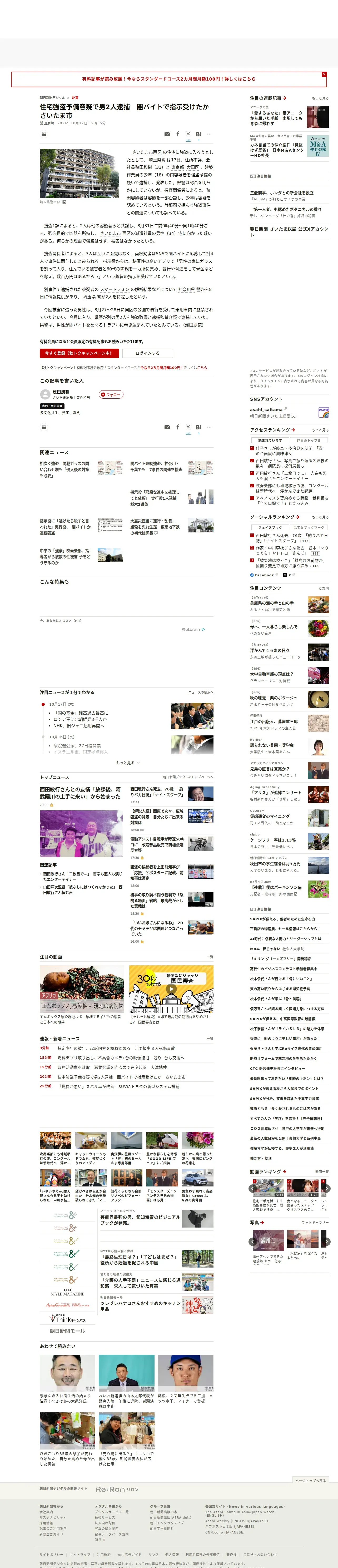Open the Outbrain logo
Viewport: 338px width, 1568px height.
pyautogui.click(x=194, y=629)
